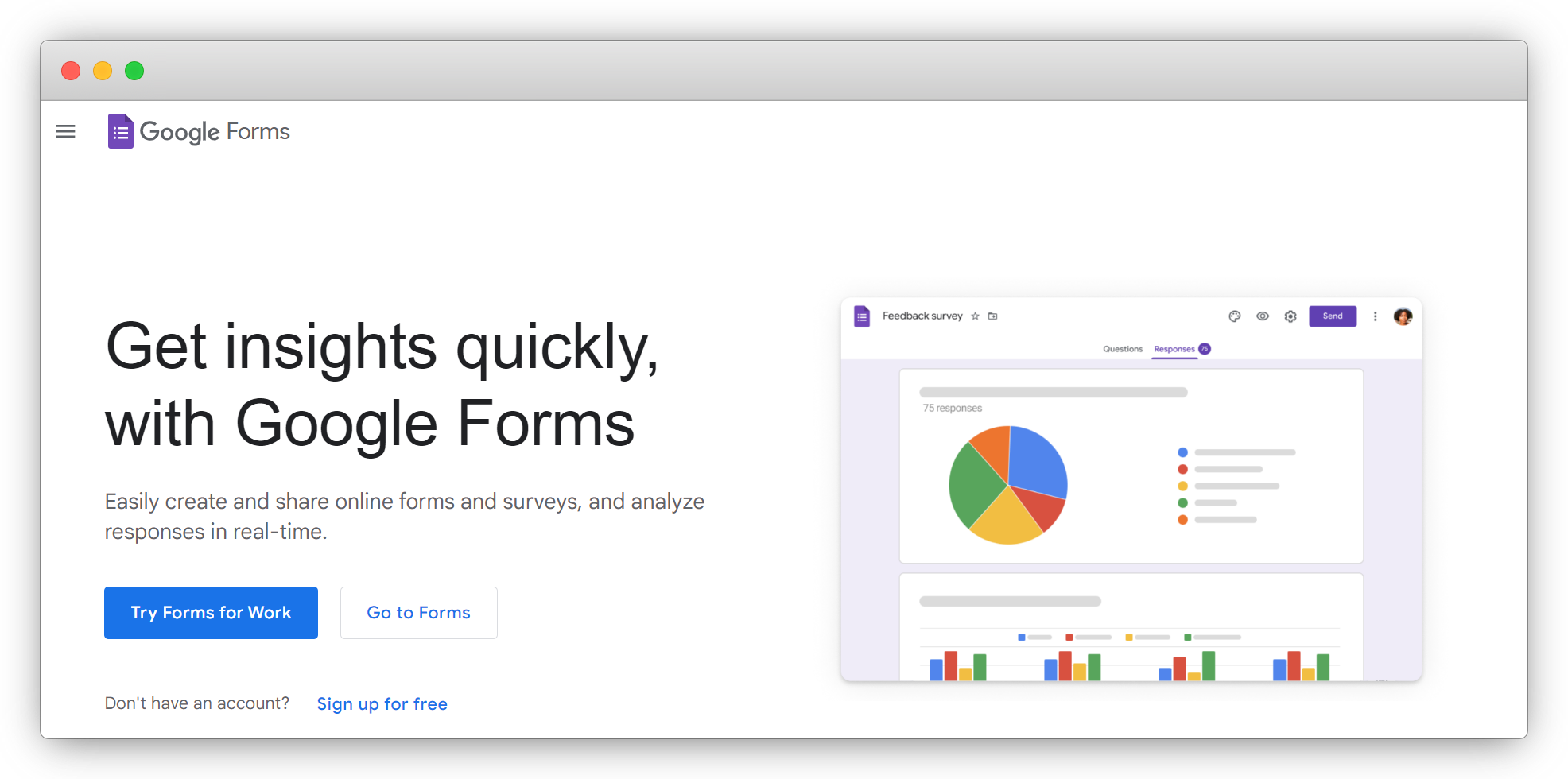Click the blue legend dot in pie legend

coord(1183,452)
